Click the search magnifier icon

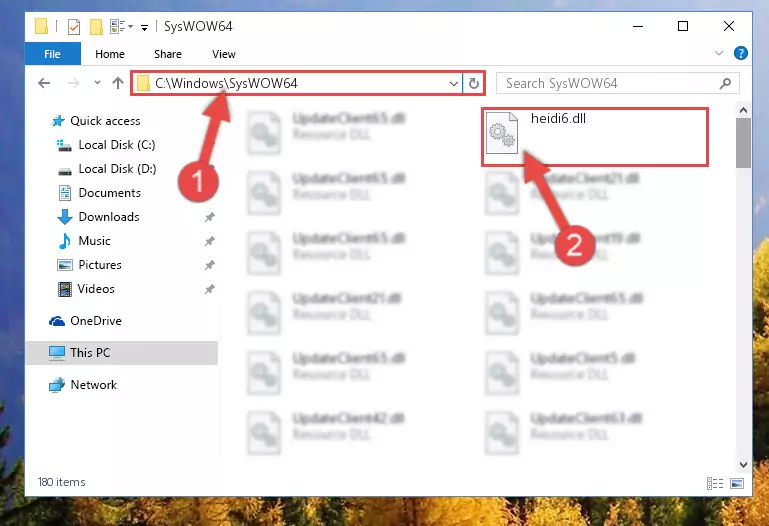click(725, 84)
